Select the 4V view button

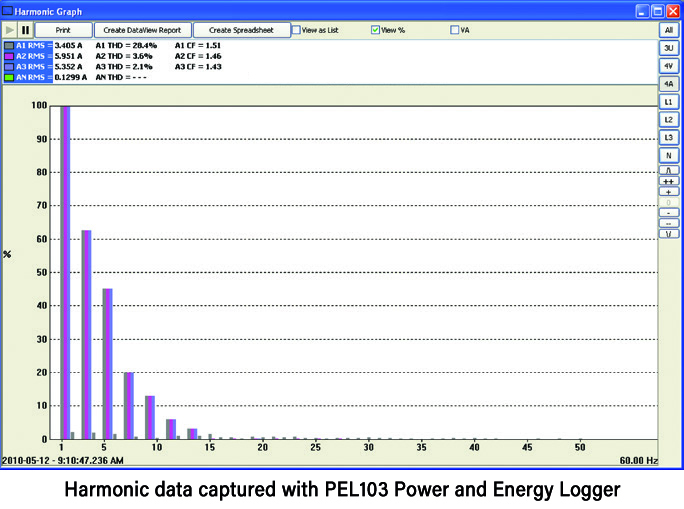(669, 66)
